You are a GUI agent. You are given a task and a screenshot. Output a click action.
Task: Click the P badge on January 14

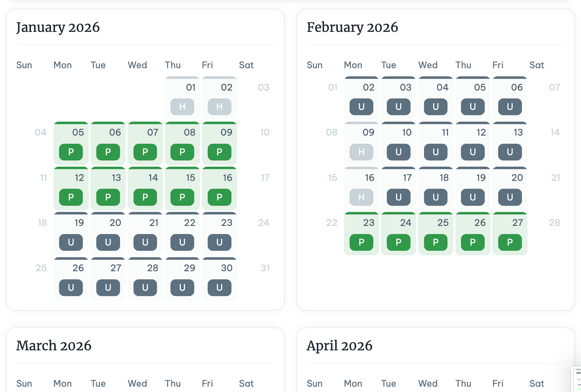click(145, 197)
